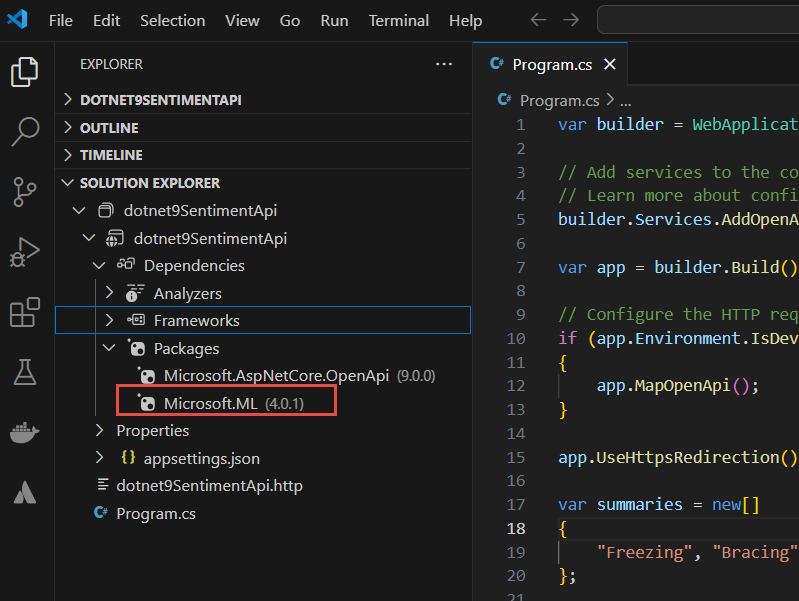Viewport: 799px width, 601px height.
Task: Open the Docker view icon
Action: [x=24, y=432]
